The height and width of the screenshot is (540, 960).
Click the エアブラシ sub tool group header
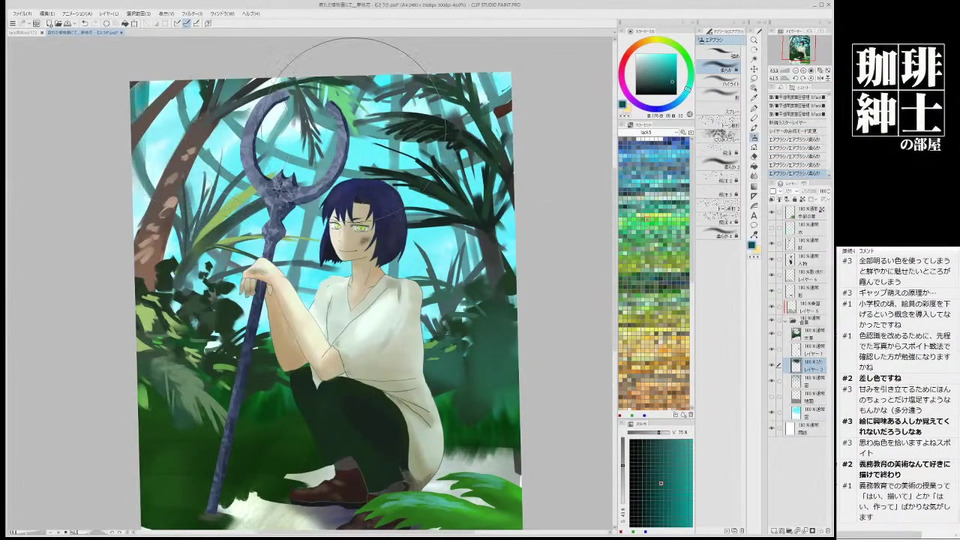click(x=721, y=40)
